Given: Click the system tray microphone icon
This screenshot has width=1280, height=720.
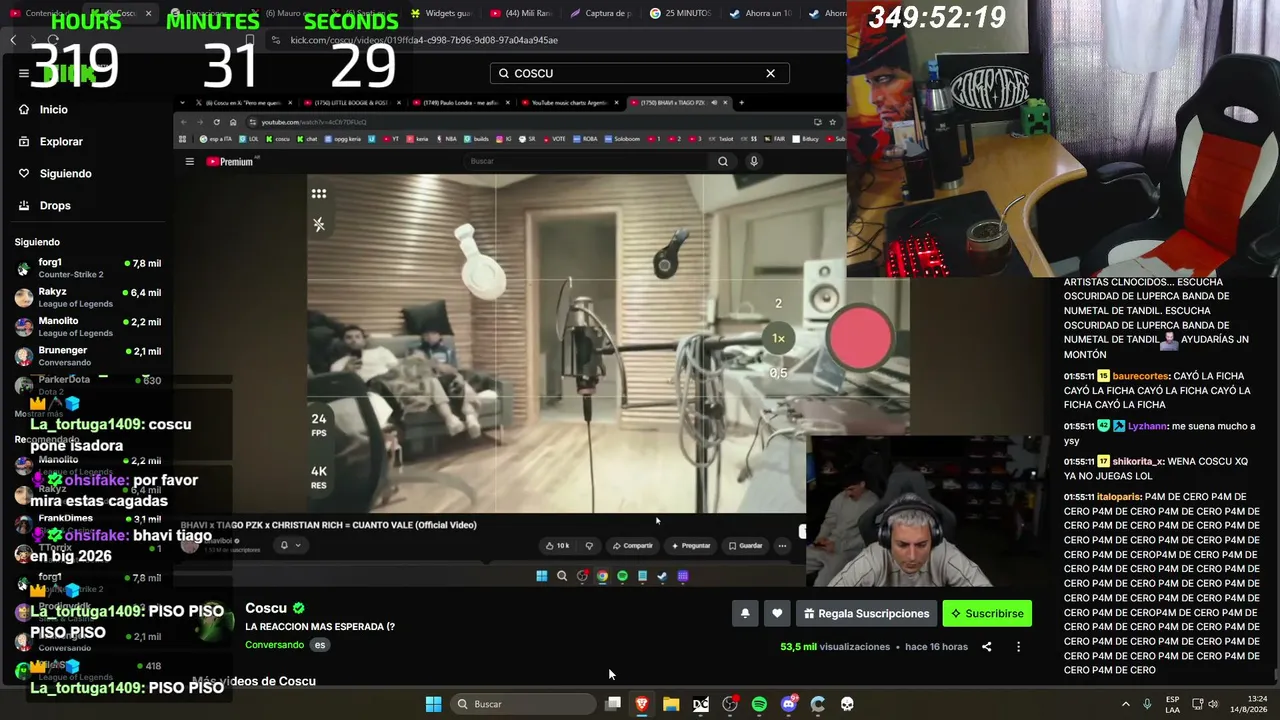Looking at the screenshot, I should (x=1147, y=704).
